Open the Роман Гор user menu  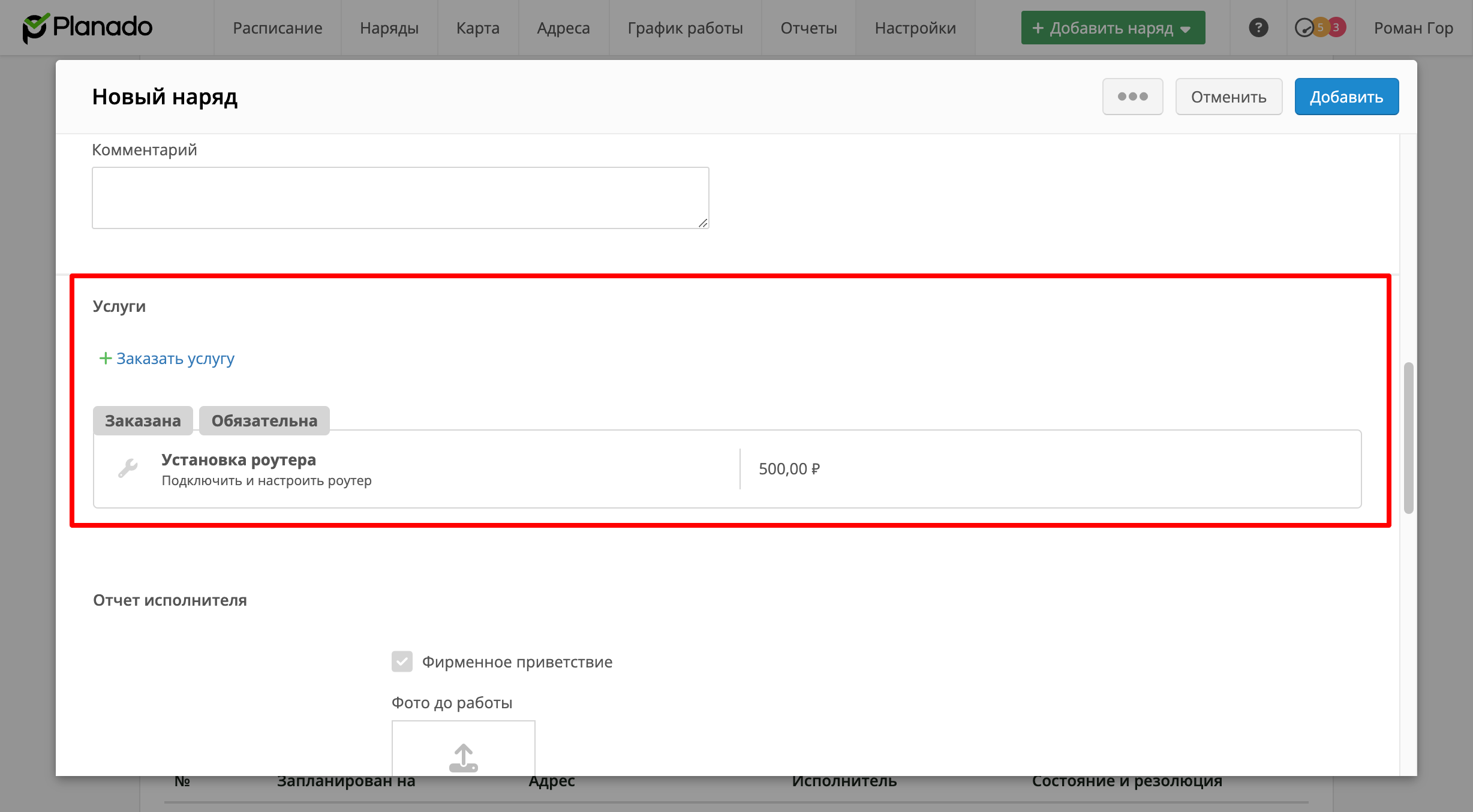pos(1413,28)
